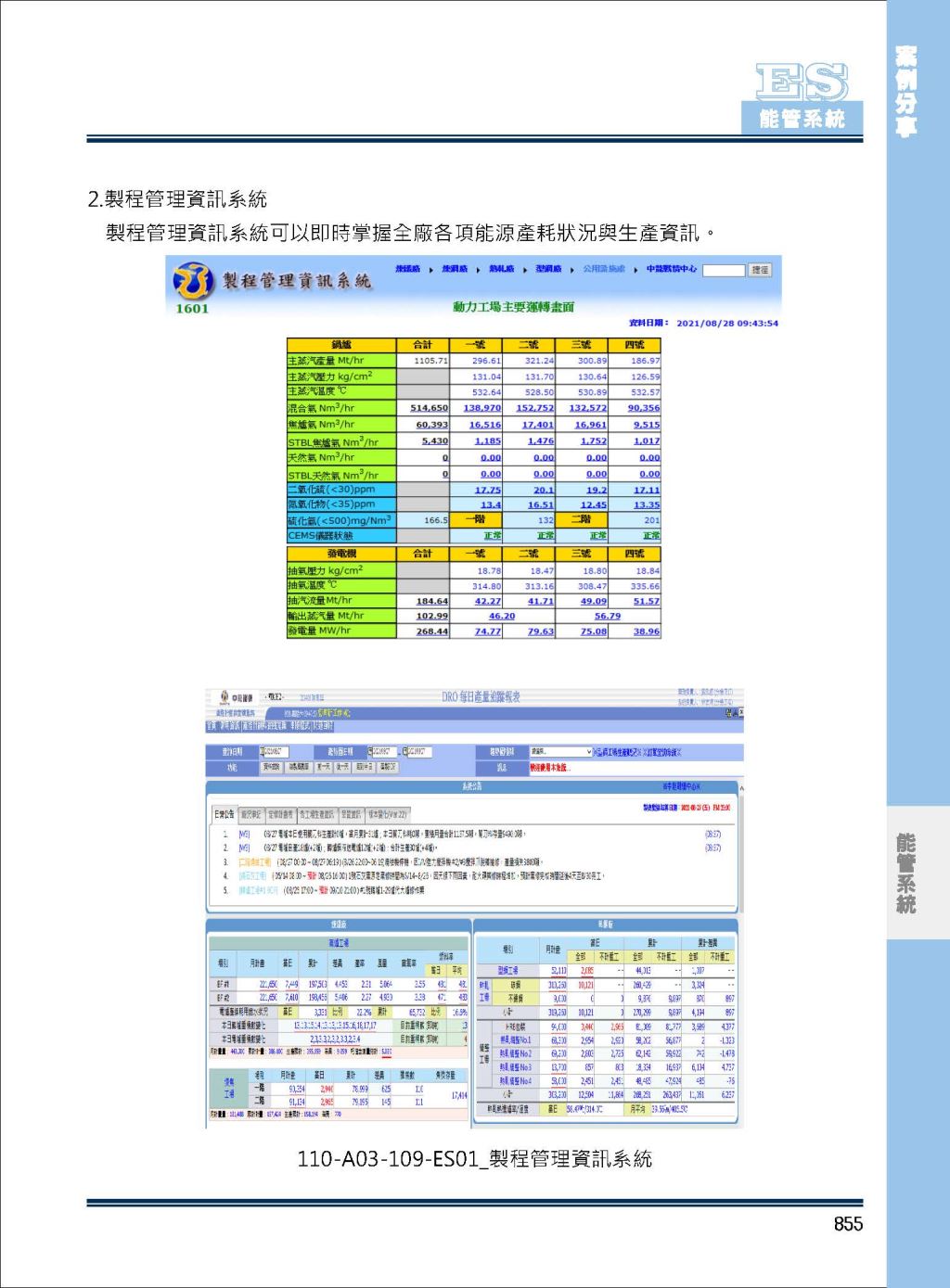
Task: Click the search button next to the top input field
Action: [761, 270]
